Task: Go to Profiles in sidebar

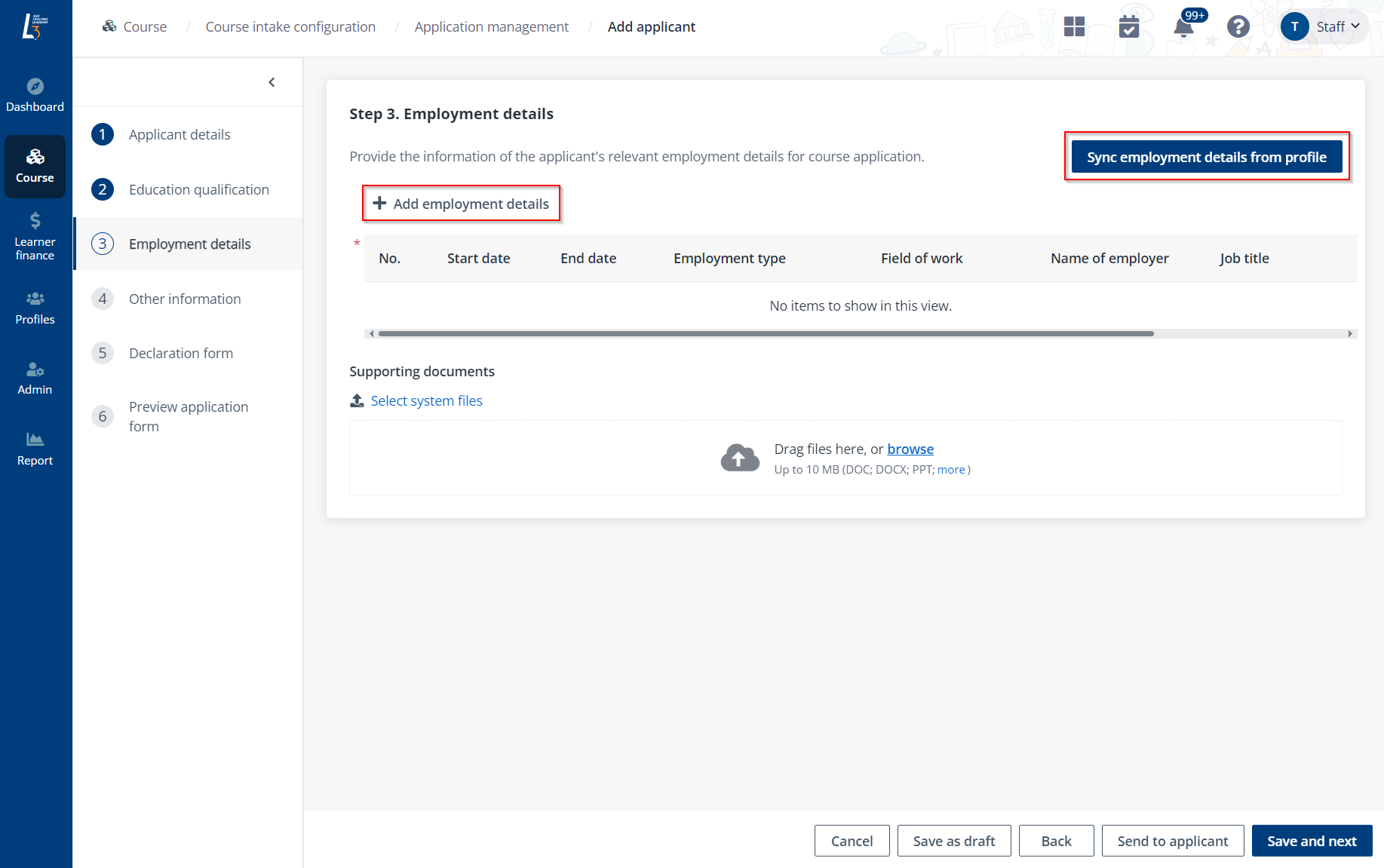Action: (35, 308)
